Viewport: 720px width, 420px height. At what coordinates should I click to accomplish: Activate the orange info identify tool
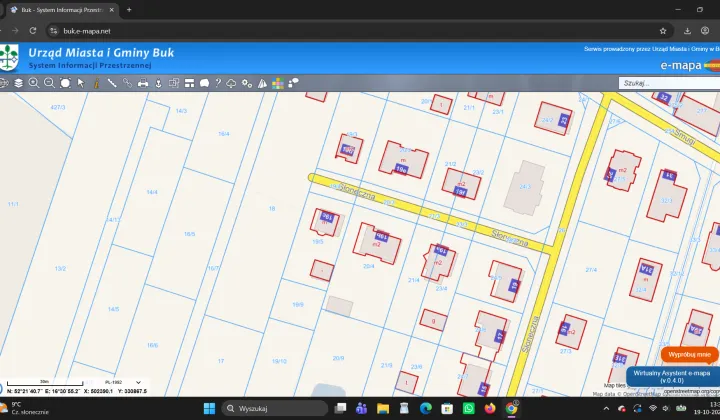(96, 83)
